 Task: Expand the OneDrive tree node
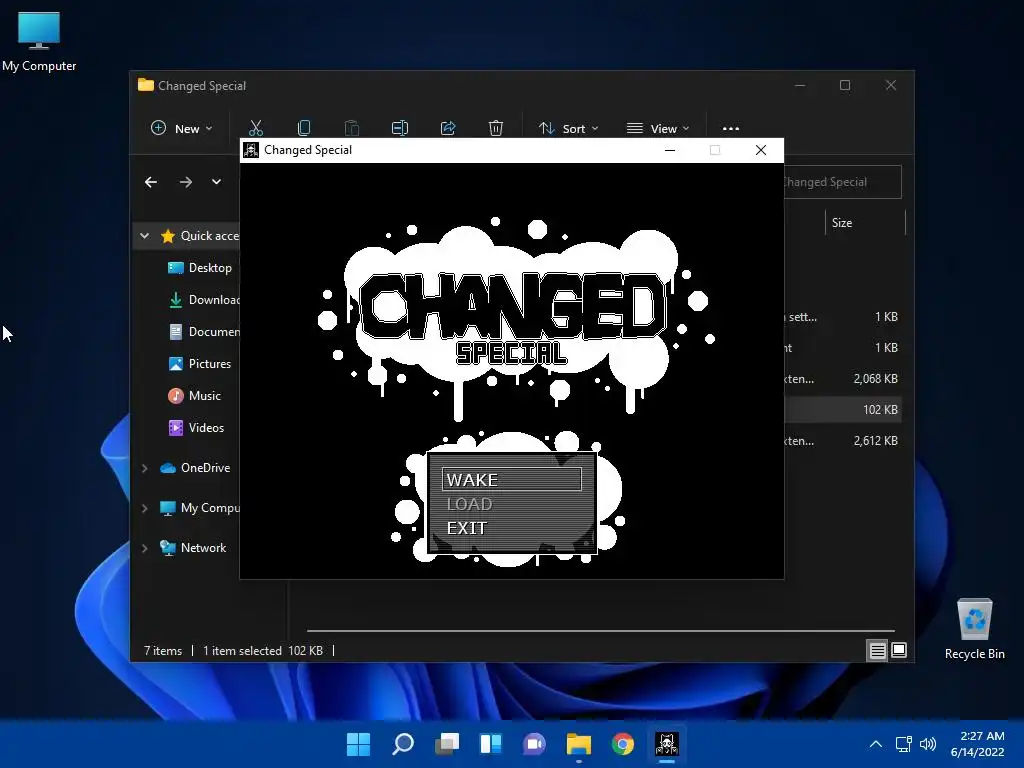(144, 468)
